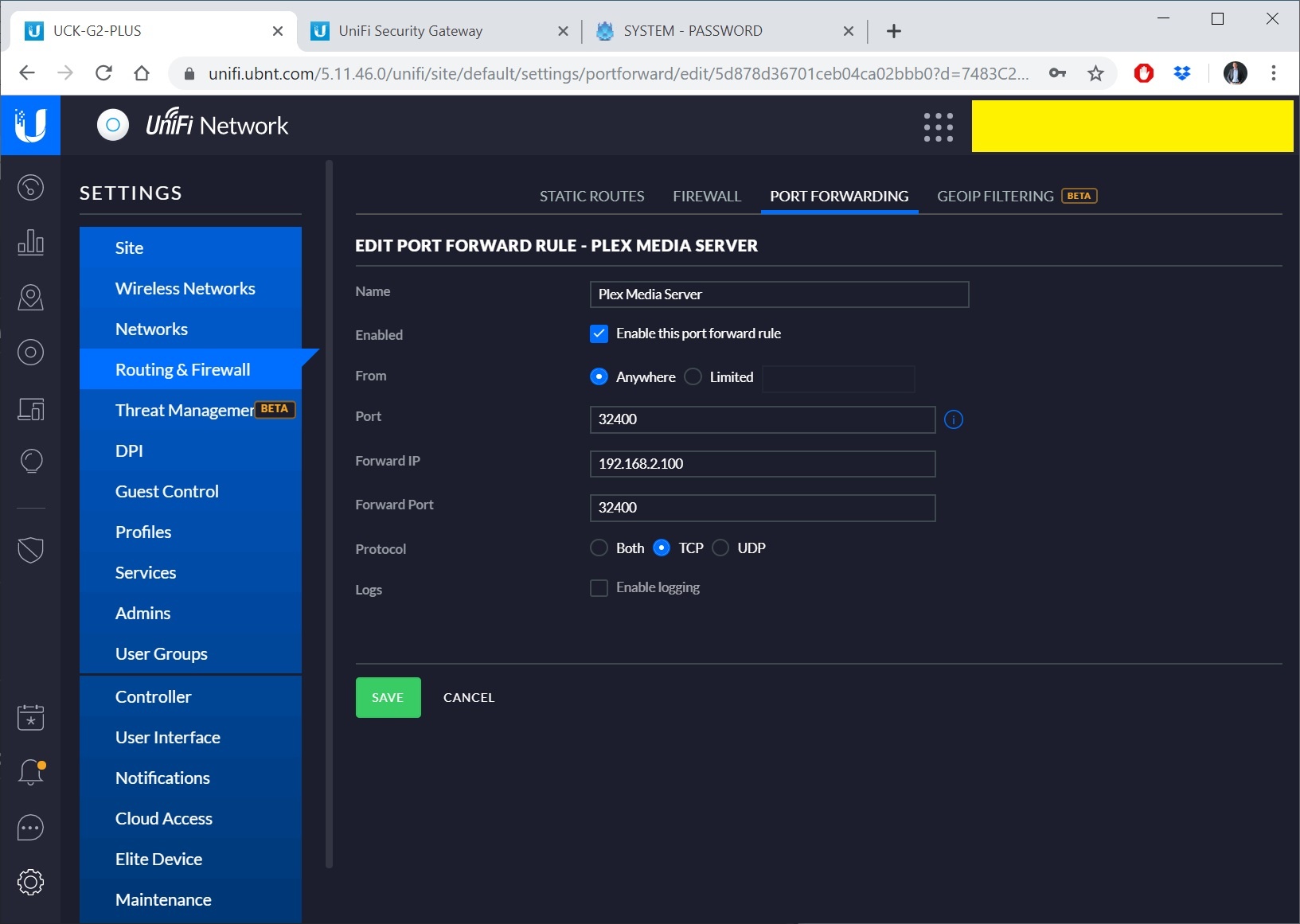Open the Clients icon in the sidebar
This screenshot has height=924, width=1300.
point(30,409)
